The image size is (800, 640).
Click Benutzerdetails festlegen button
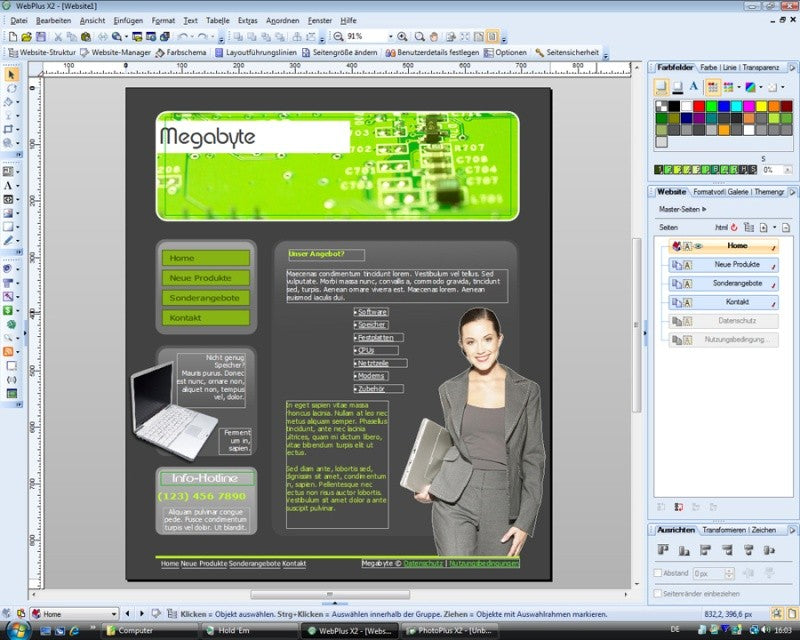(x=432, y=53)
